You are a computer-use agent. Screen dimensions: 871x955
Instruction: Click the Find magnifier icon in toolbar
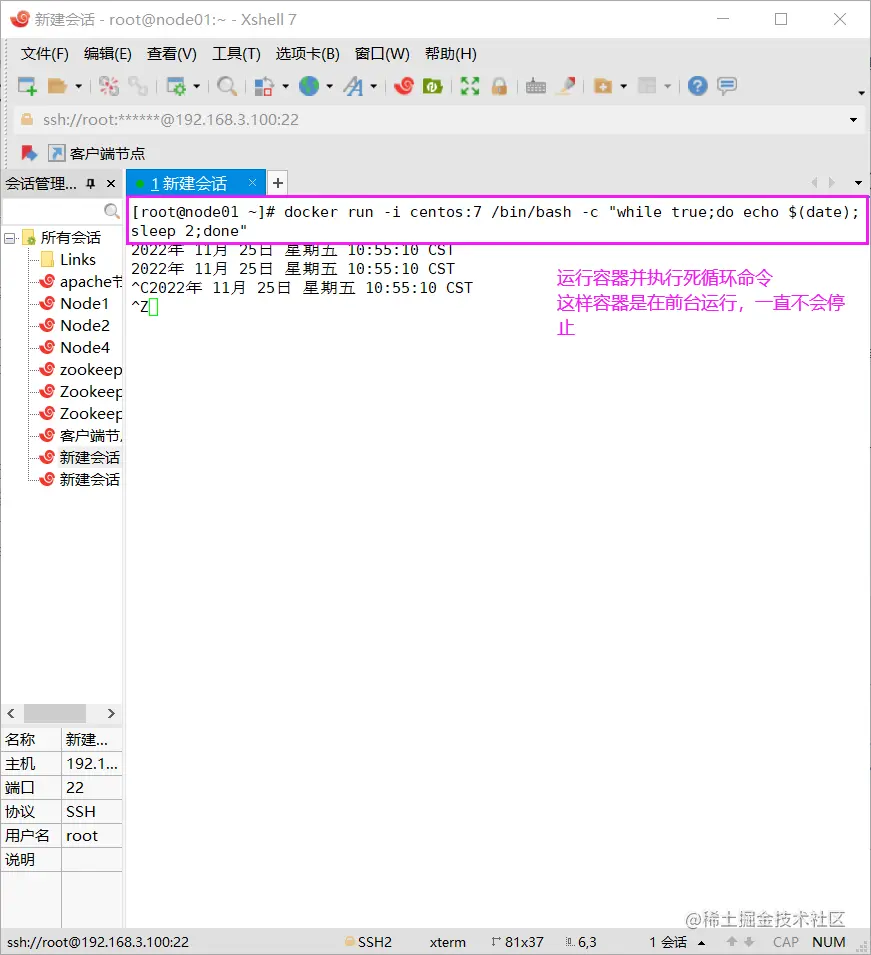(x=227, y=86)
